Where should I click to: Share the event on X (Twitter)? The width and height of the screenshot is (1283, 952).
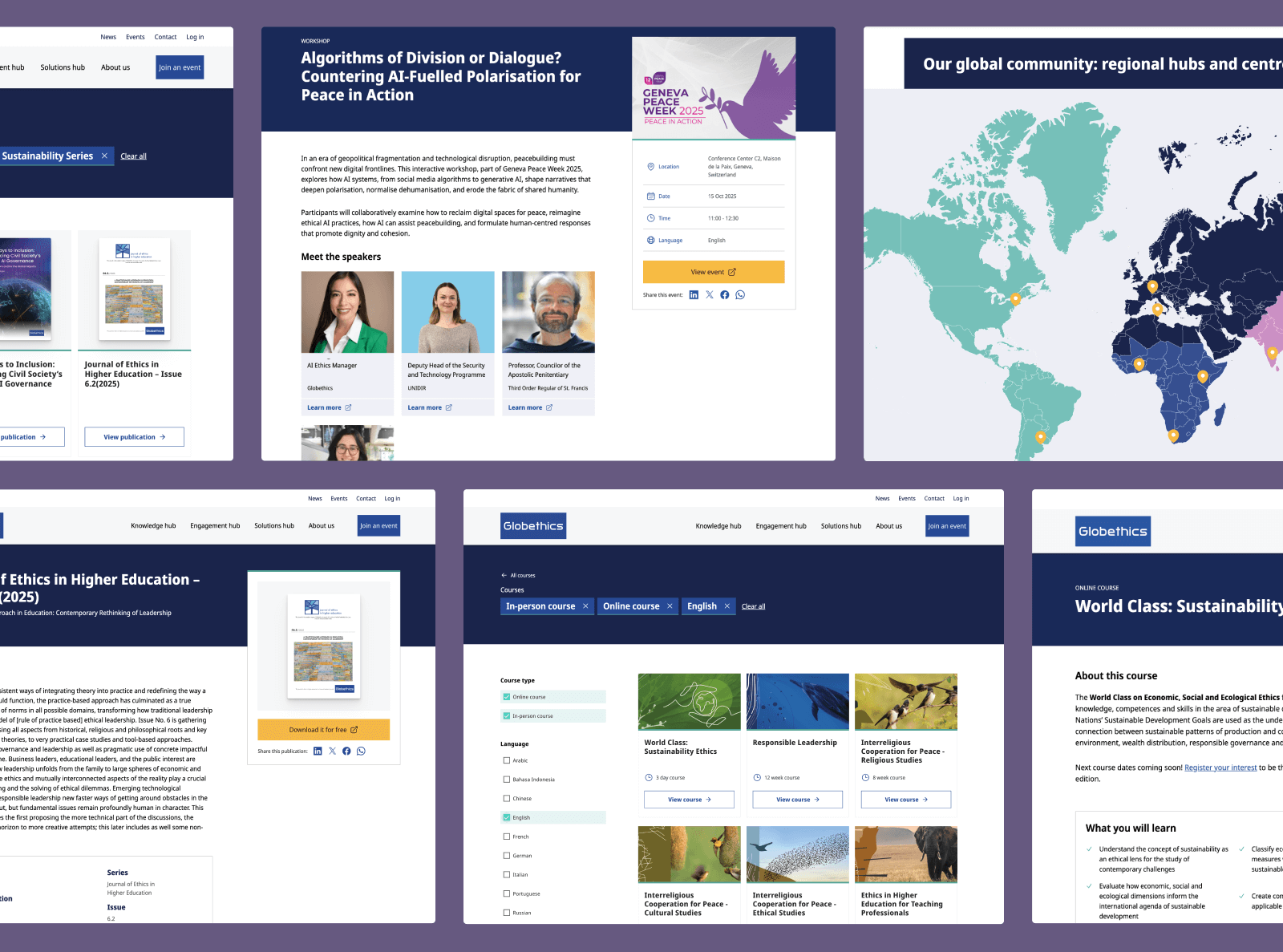(x=709, y=294)
